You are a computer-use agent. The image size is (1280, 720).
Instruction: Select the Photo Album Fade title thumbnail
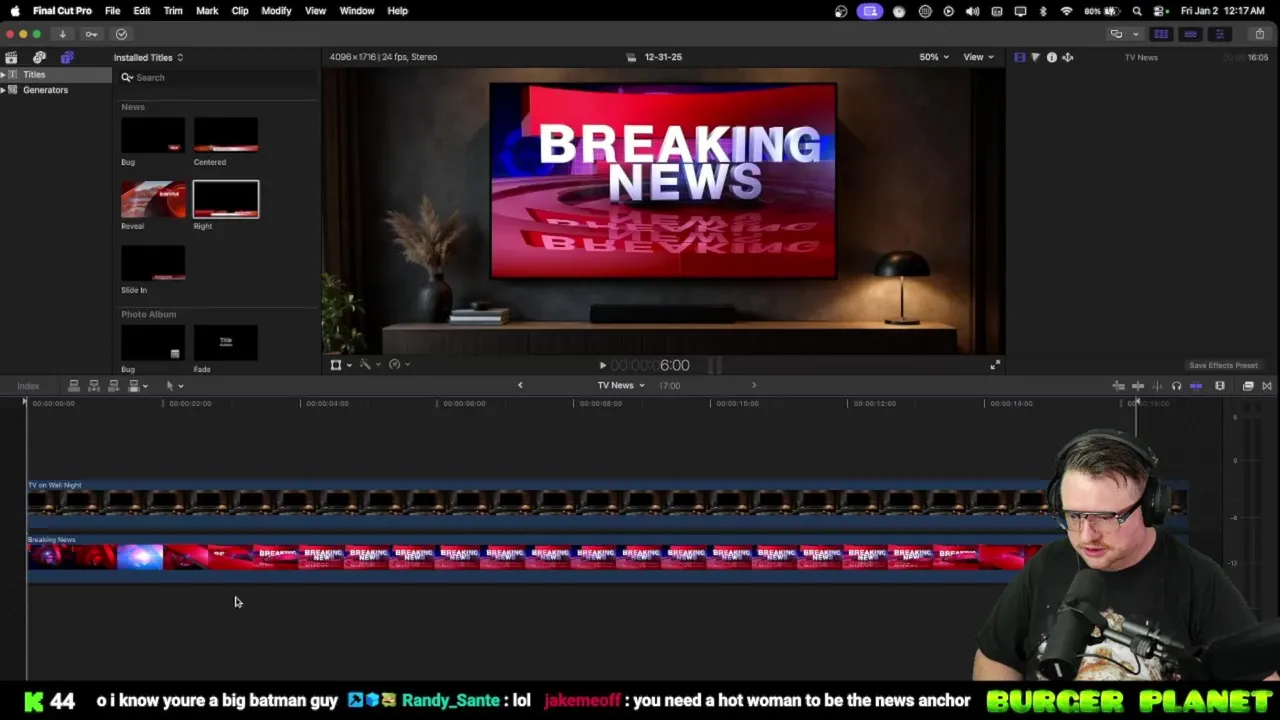(x=225, y=343)
